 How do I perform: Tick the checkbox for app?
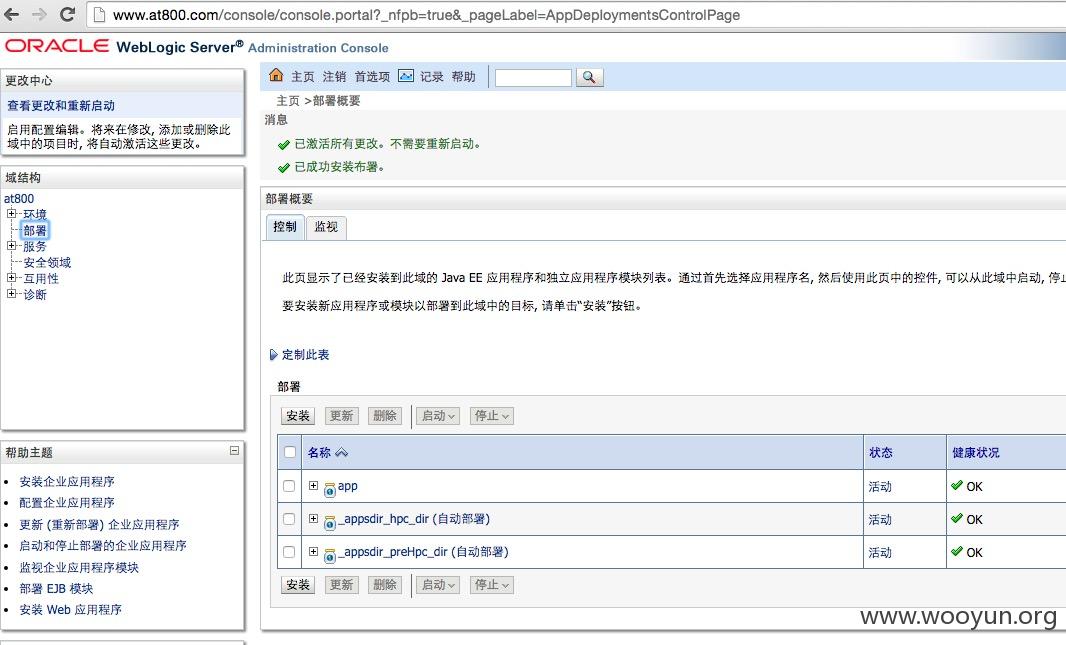[289, 486]
